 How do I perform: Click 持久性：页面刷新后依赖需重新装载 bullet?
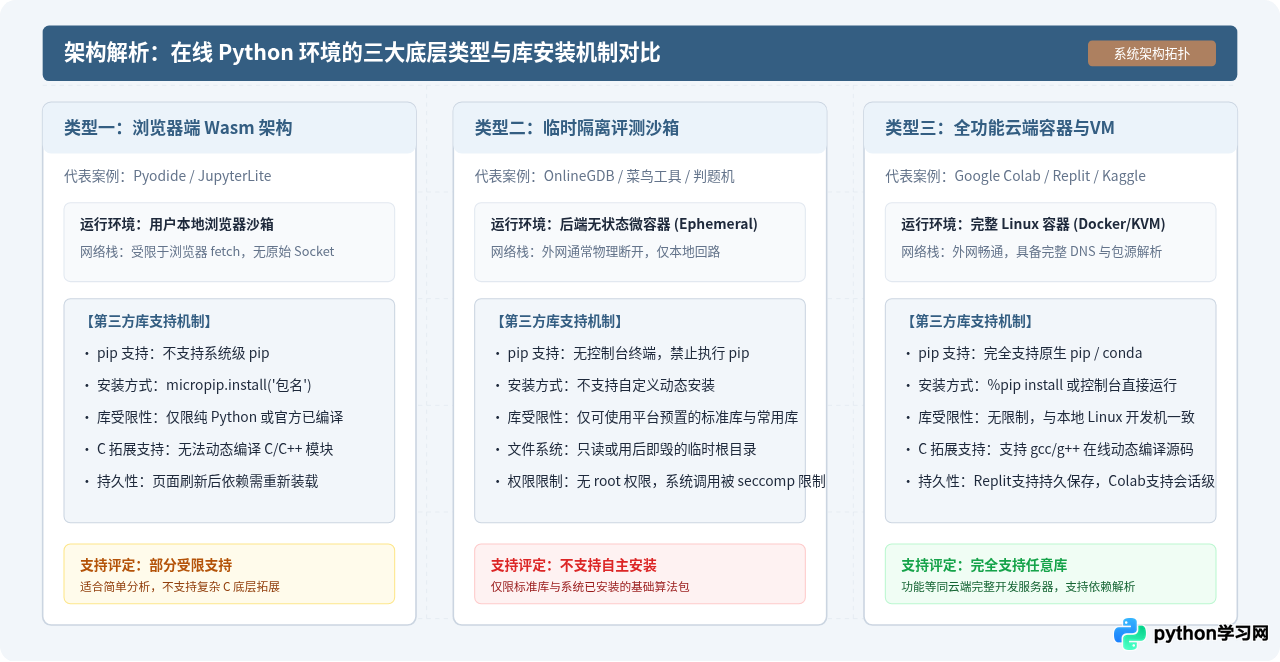(200, 481)
